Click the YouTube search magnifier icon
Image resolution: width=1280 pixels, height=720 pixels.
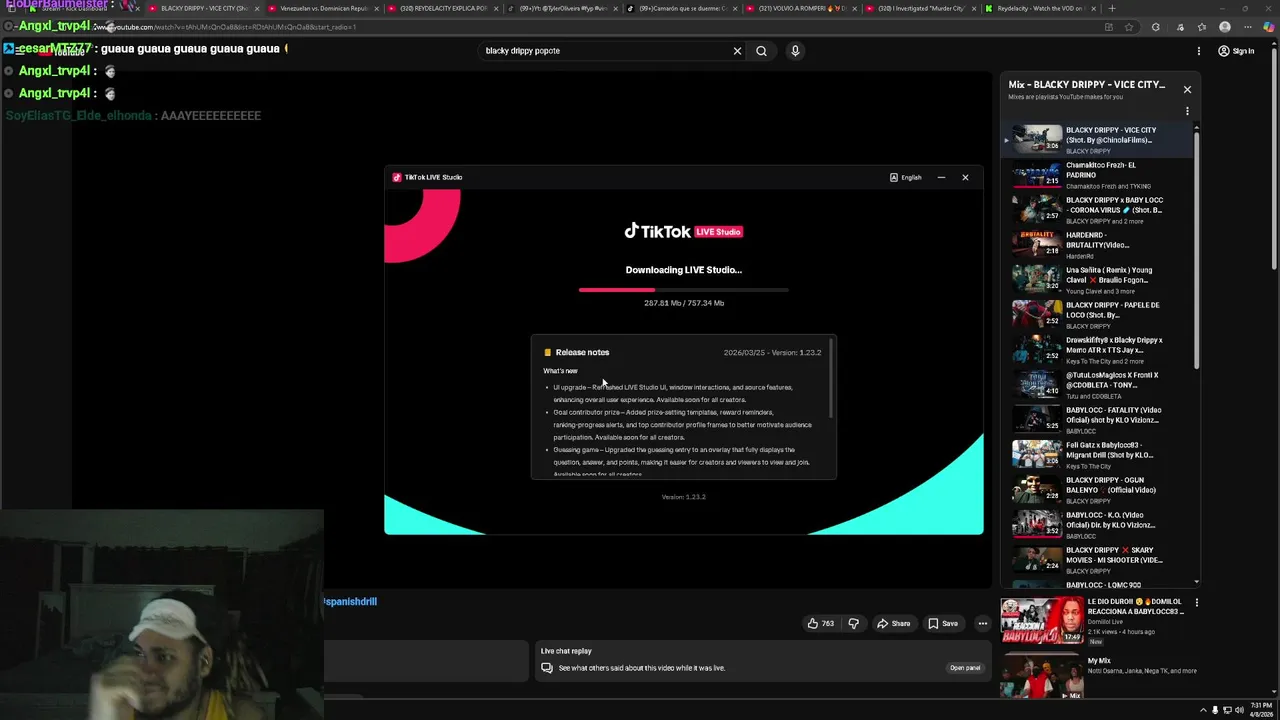(x=761, y=51)
